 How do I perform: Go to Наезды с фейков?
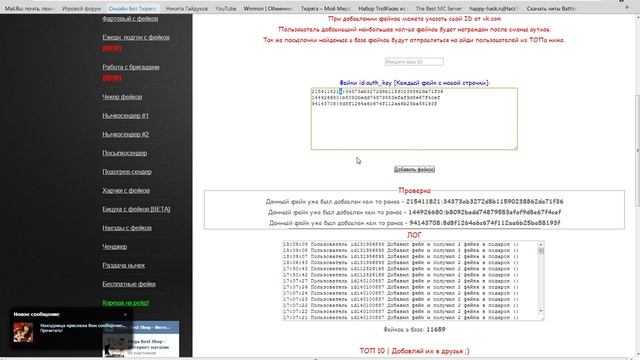tap(127, 228)
